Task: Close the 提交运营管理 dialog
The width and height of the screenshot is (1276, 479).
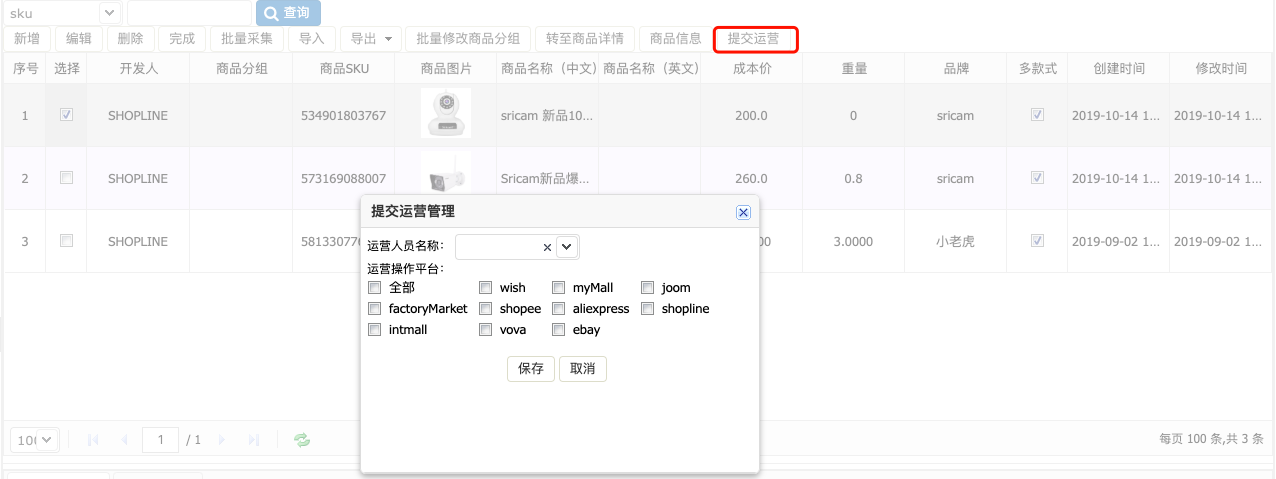Action: click(743, 212)
